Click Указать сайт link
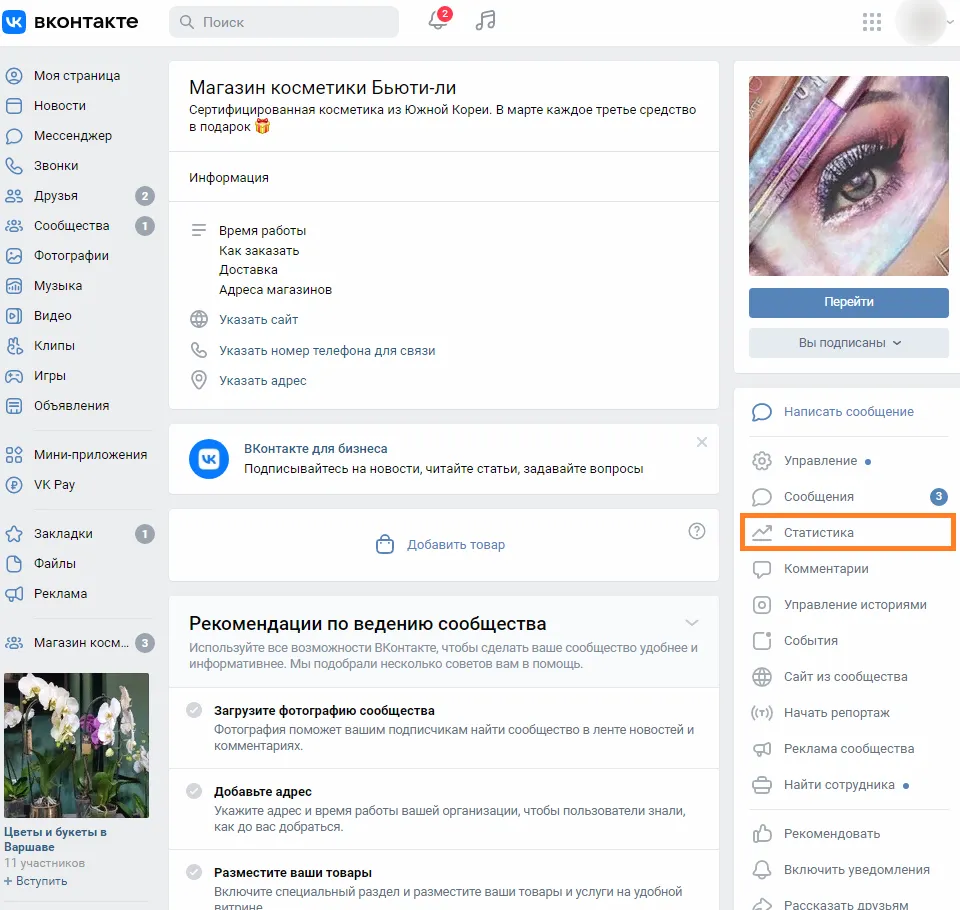 click(258, 320)
